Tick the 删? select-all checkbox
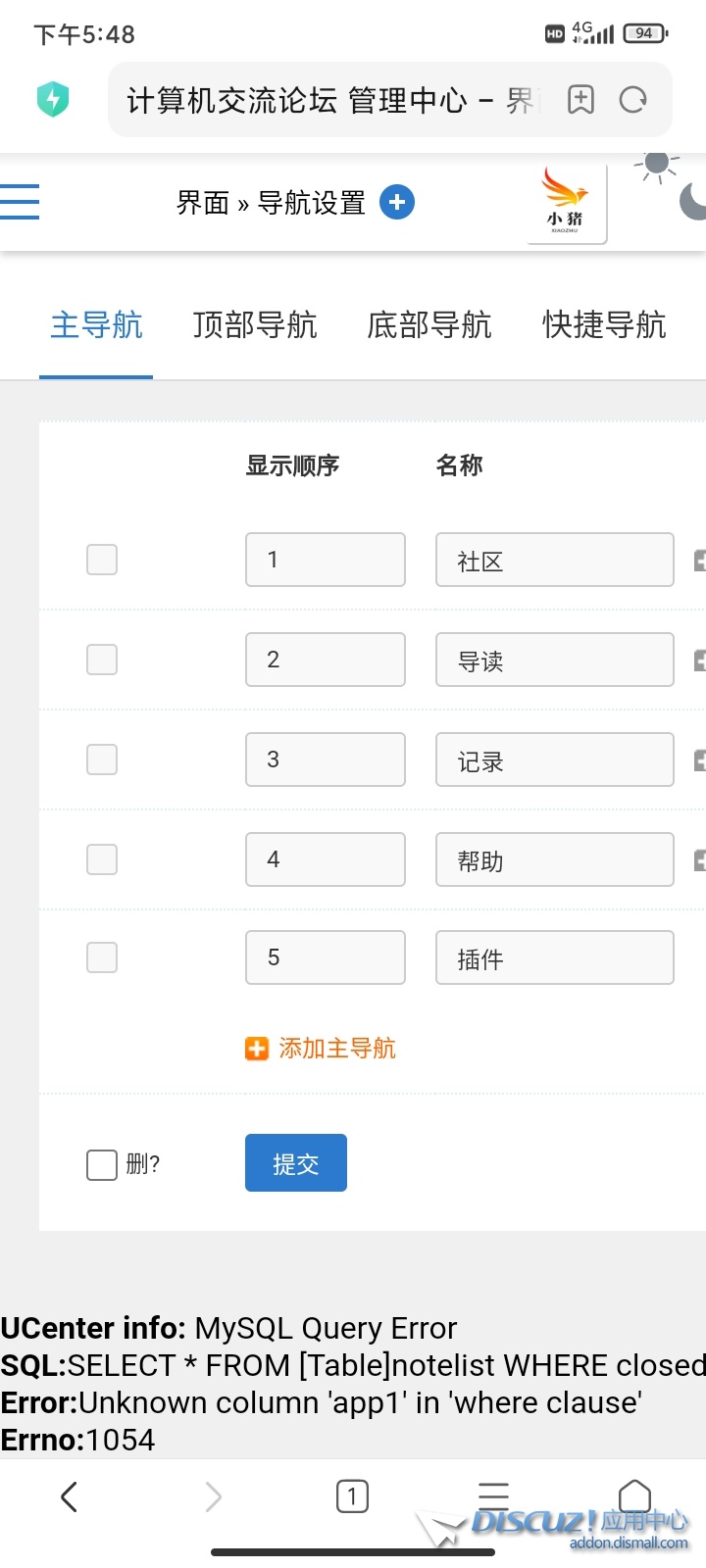 coord(102,1164)
